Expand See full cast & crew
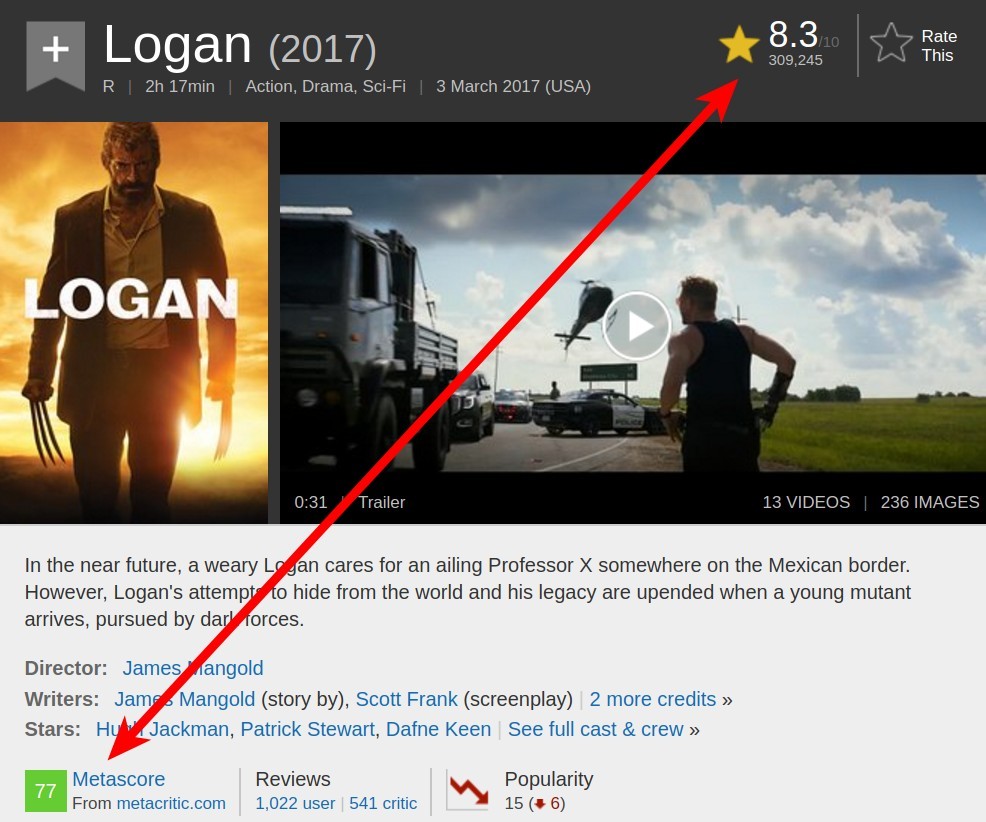 pos(595,729)
